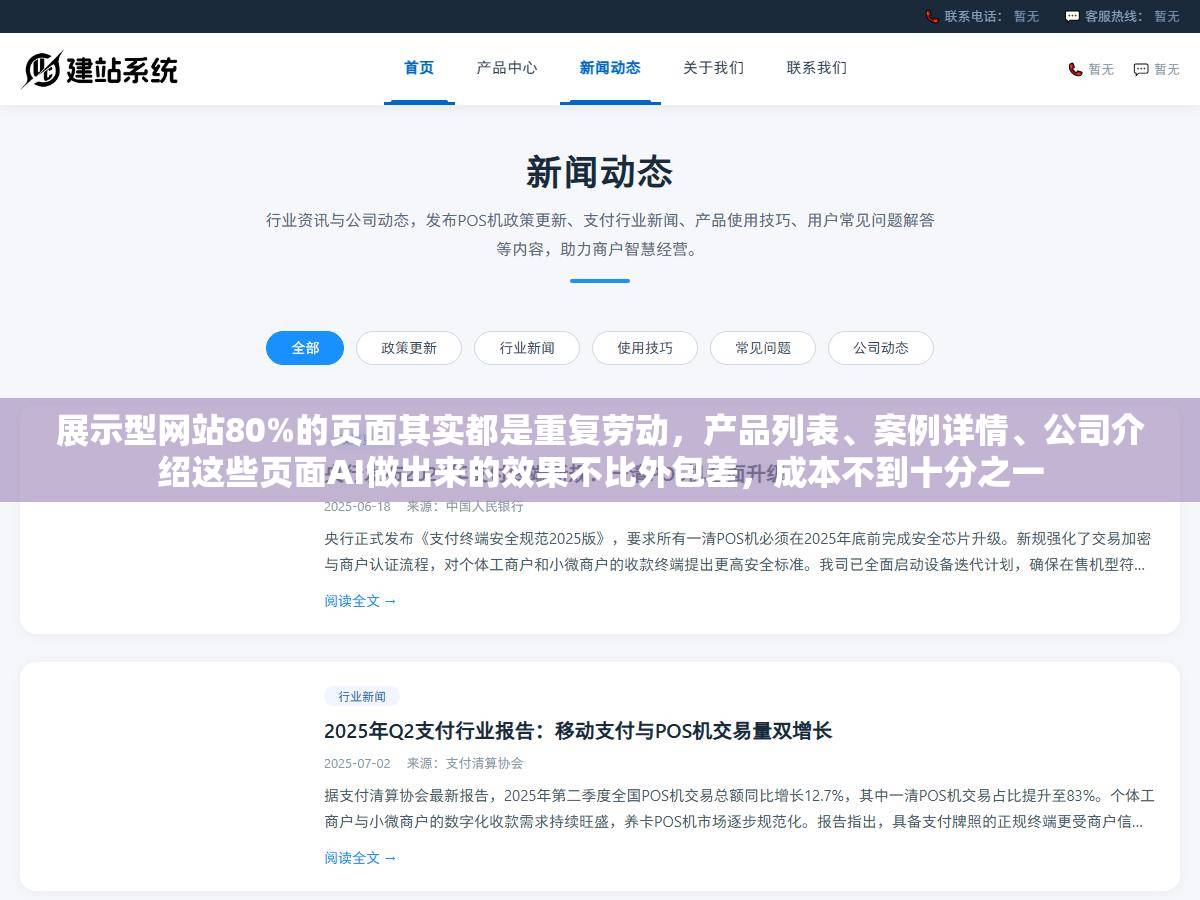
Task: Click the 建站系统 logo
Action: pyautogui.click(x=100, y=69)
